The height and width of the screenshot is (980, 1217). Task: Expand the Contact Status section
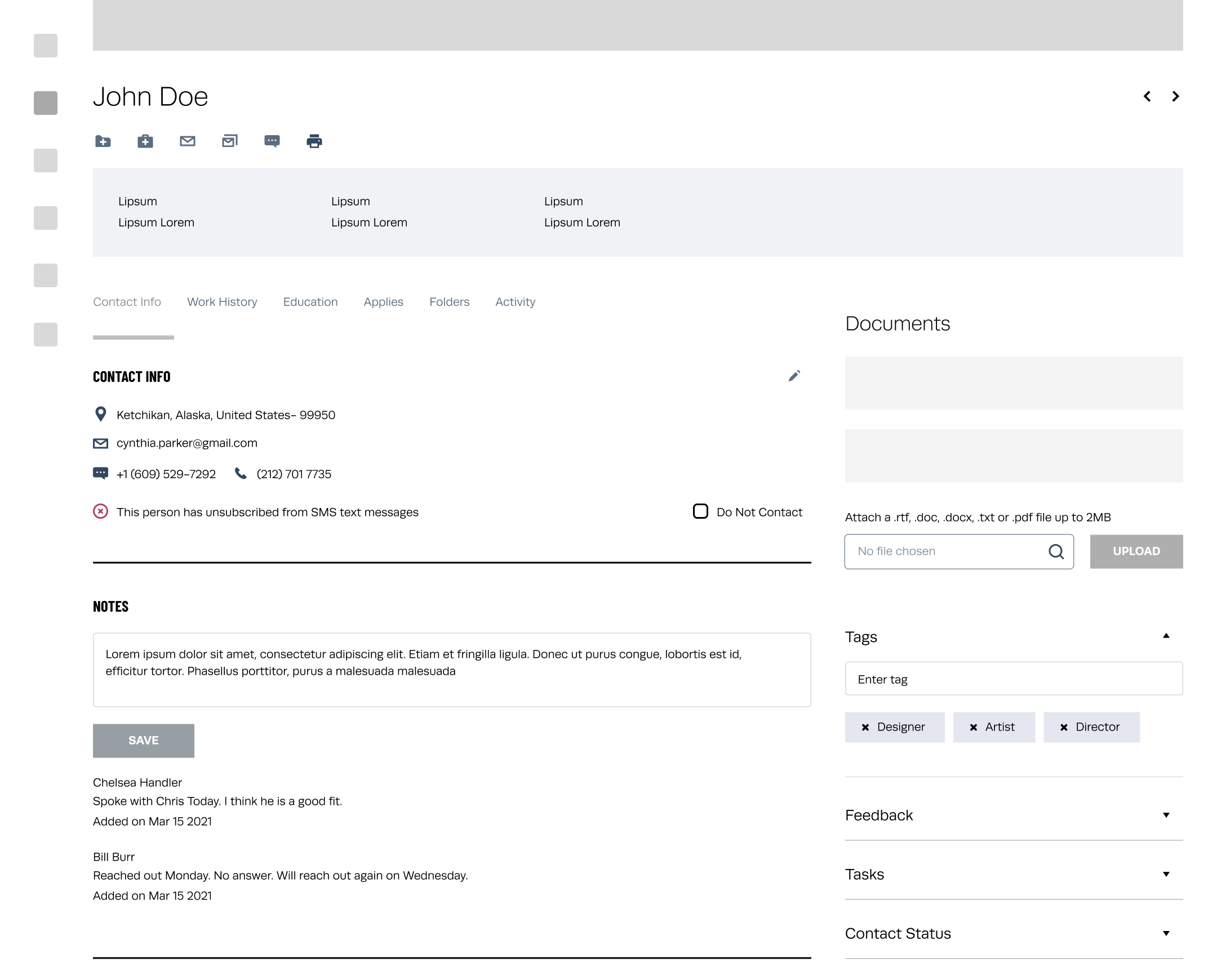coord(1166,934)
